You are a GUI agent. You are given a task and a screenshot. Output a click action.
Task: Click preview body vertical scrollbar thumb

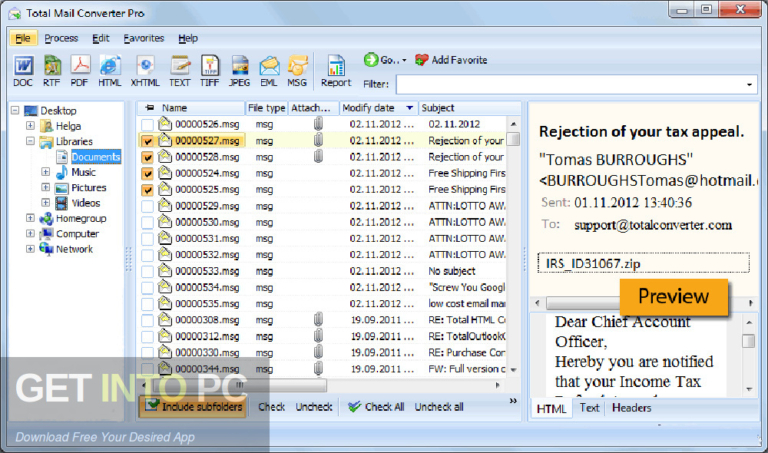tap(748, 341)
